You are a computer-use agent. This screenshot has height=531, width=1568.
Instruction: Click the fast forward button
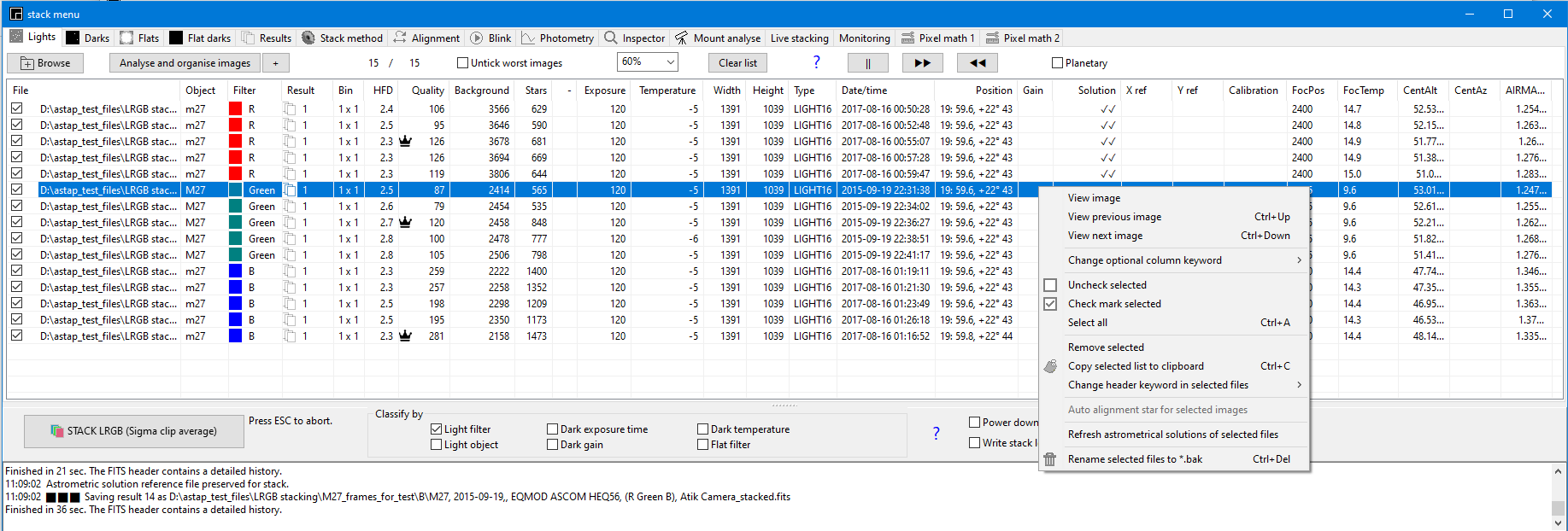point(922,63)
